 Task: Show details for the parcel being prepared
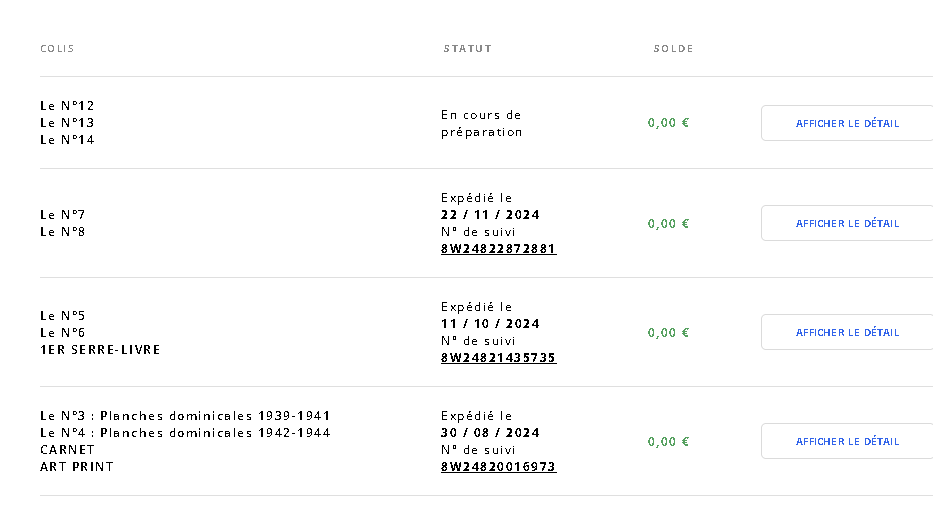coord(847,123)
